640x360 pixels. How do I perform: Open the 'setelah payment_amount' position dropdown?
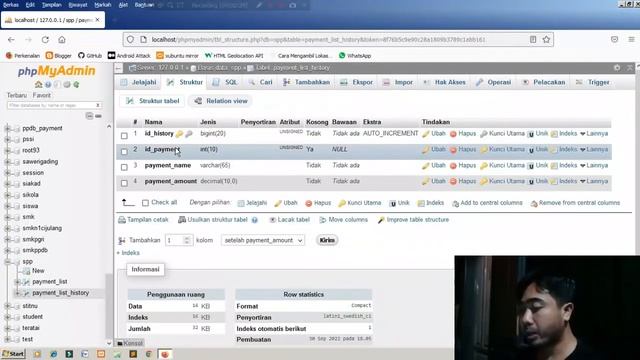pyautogui.click(x=263, y=240)
